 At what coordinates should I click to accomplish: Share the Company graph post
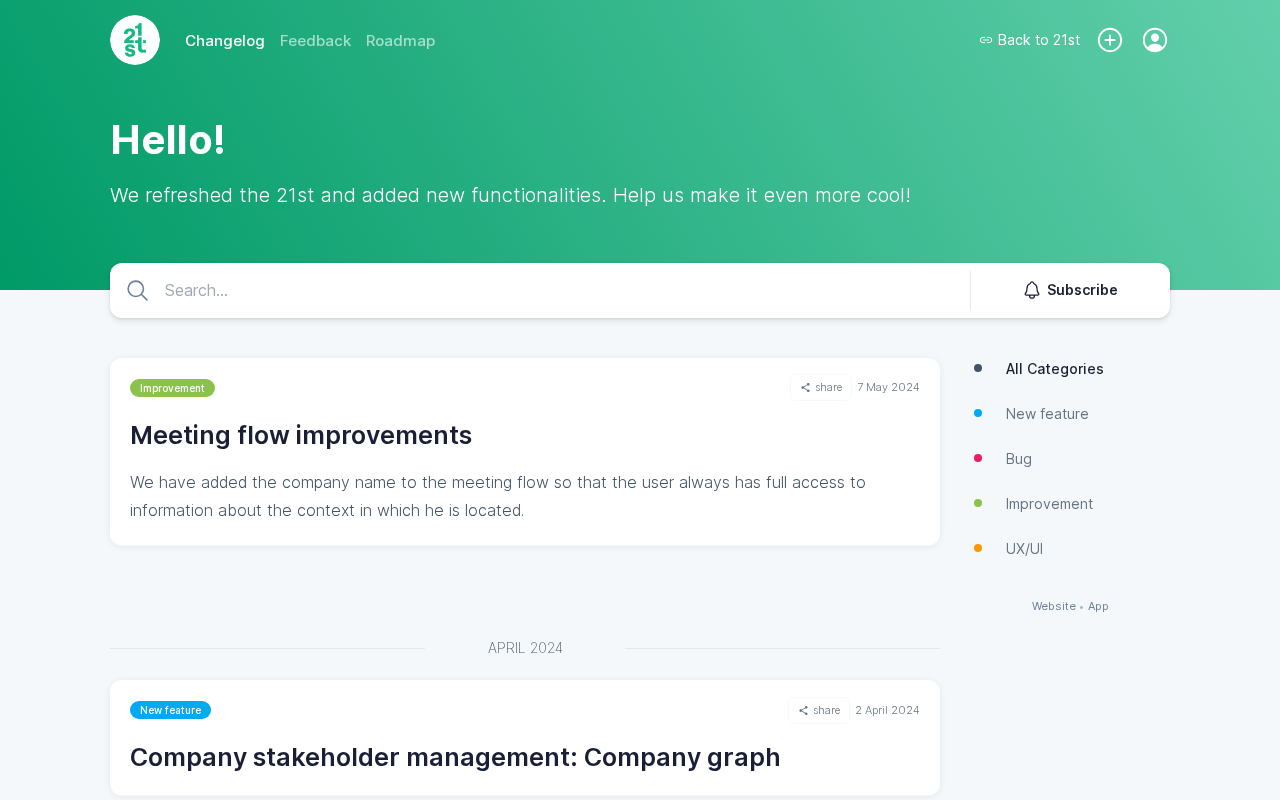point(819,710)
